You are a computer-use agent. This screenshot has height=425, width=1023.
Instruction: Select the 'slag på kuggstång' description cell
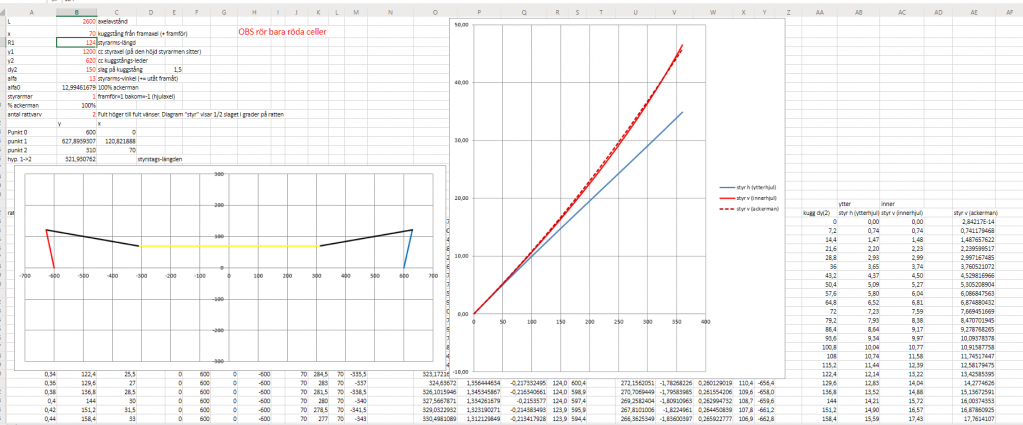pos(116,69)
